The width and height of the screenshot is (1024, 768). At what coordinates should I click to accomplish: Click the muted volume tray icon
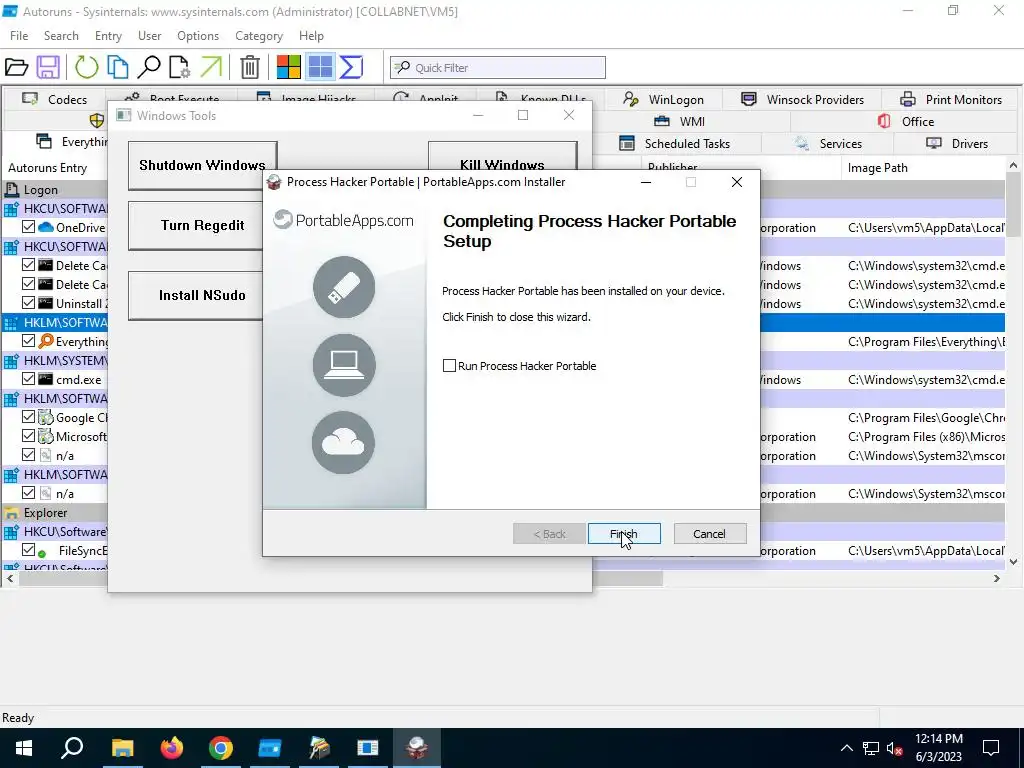[895, 748]
